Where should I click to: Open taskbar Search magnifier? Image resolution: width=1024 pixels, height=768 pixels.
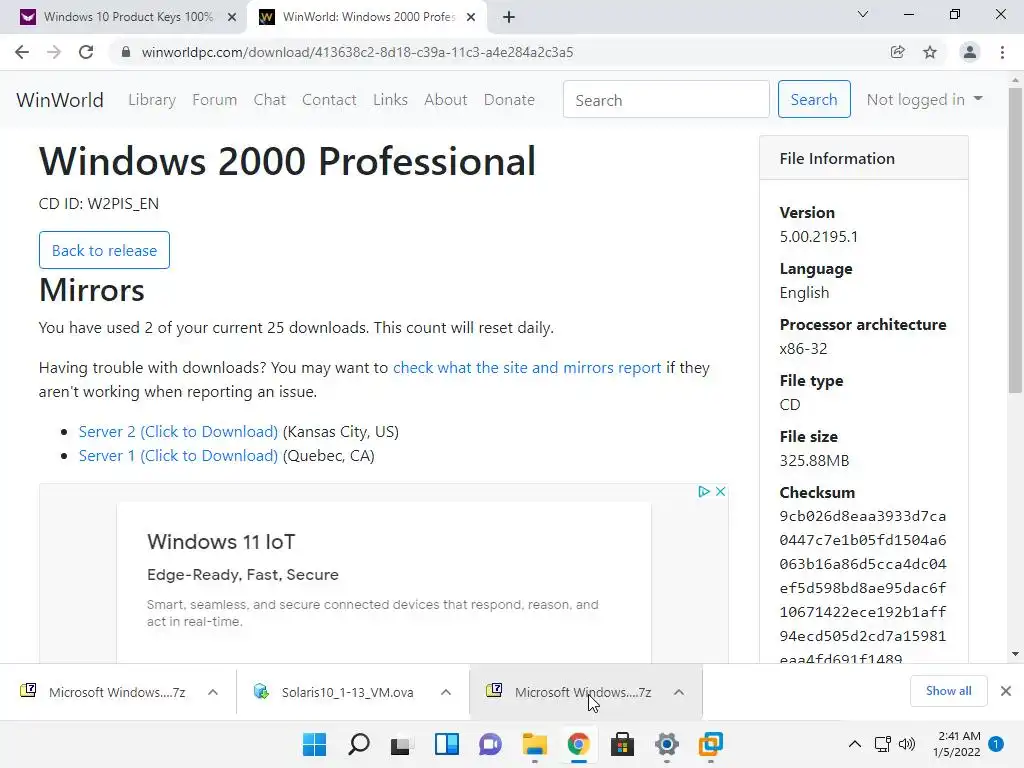[x=359, y=744]
